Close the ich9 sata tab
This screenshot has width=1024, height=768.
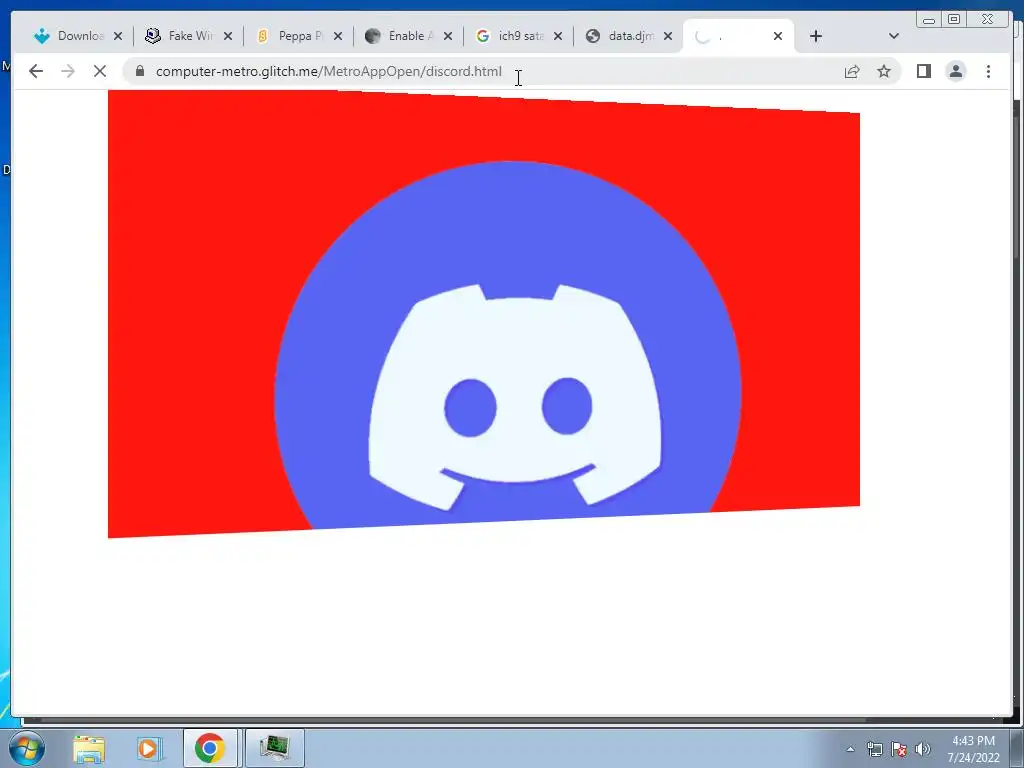pyautogui.click(x=558, y=36)
